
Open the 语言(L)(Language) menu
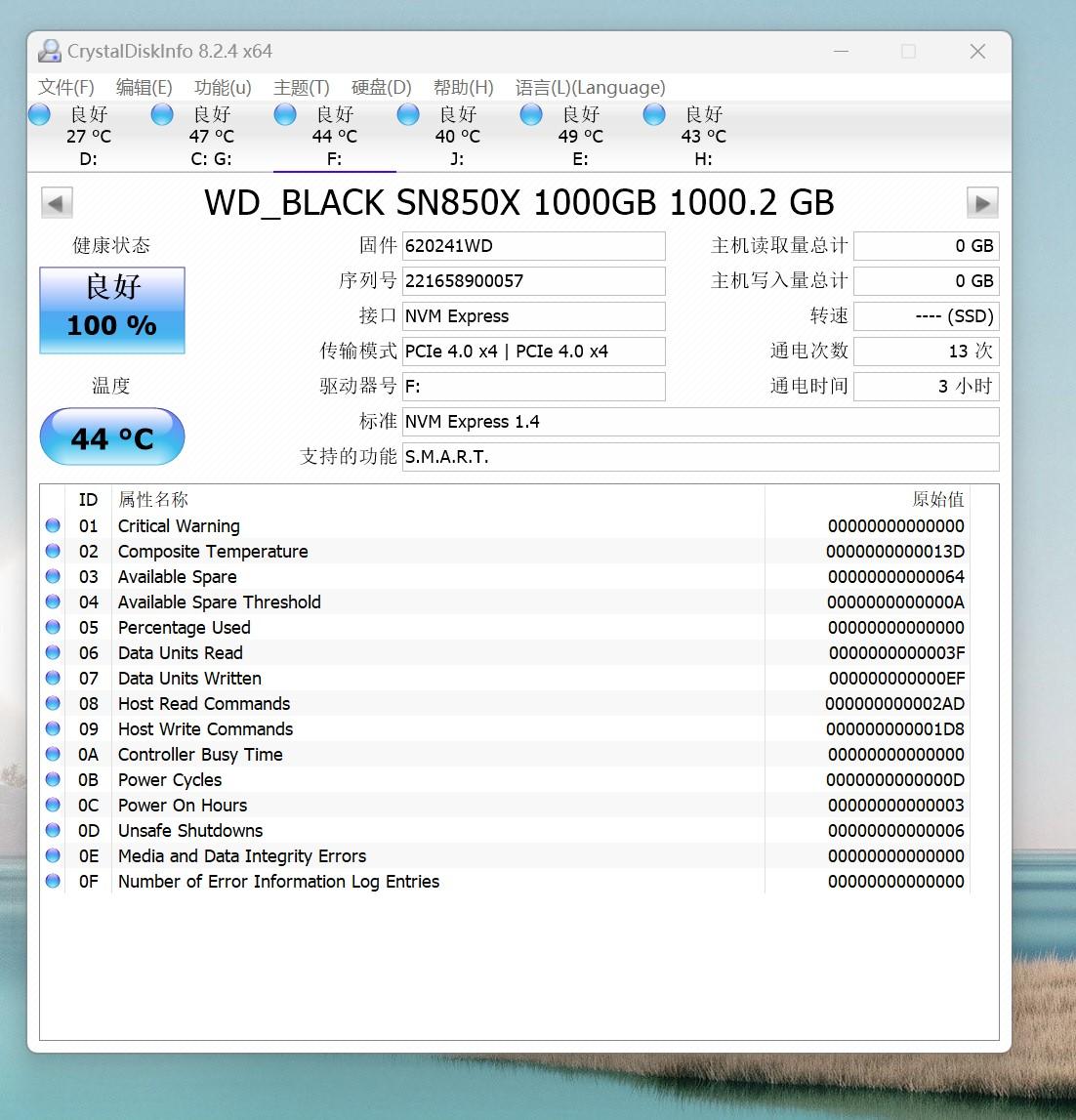coord(590,87)
